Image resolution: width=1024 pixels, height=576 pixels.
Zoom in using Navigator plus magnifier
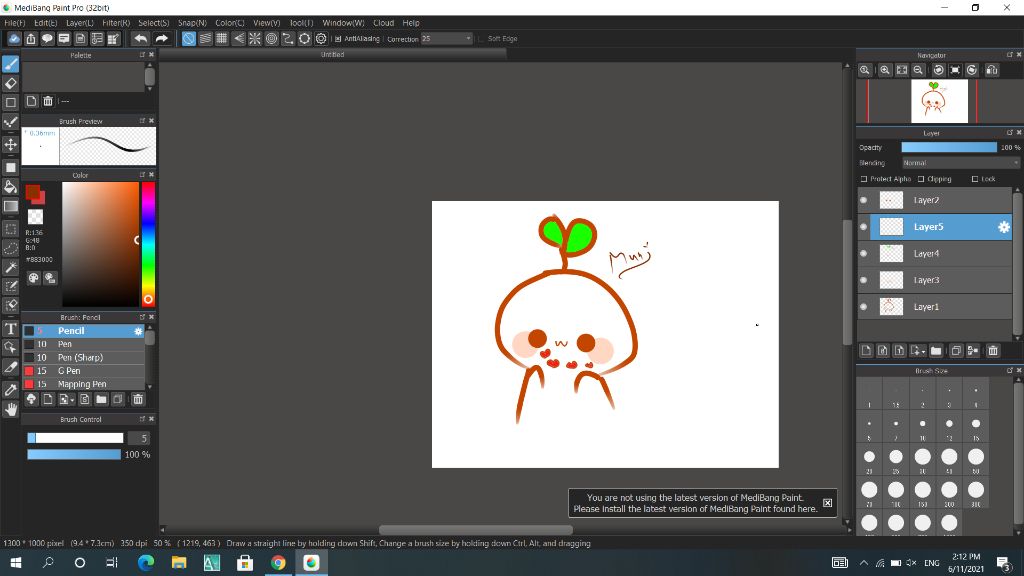tap(885, 70)
